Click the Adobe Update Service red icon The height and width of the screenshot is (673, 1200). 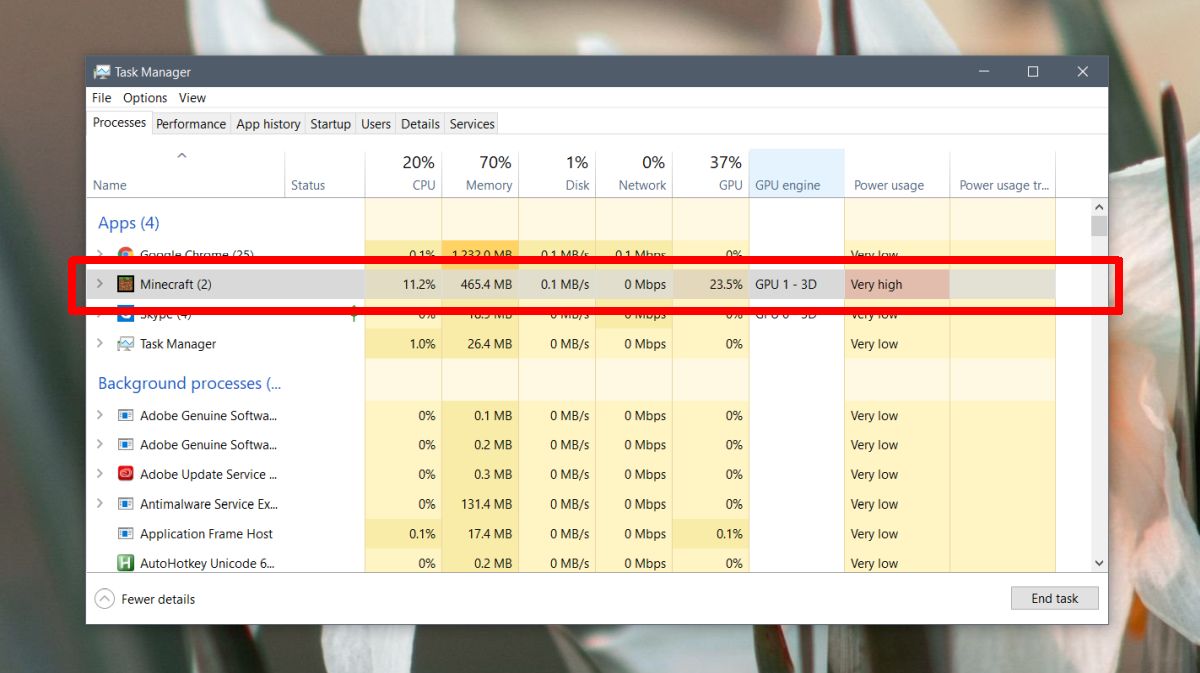click(124, 474)
